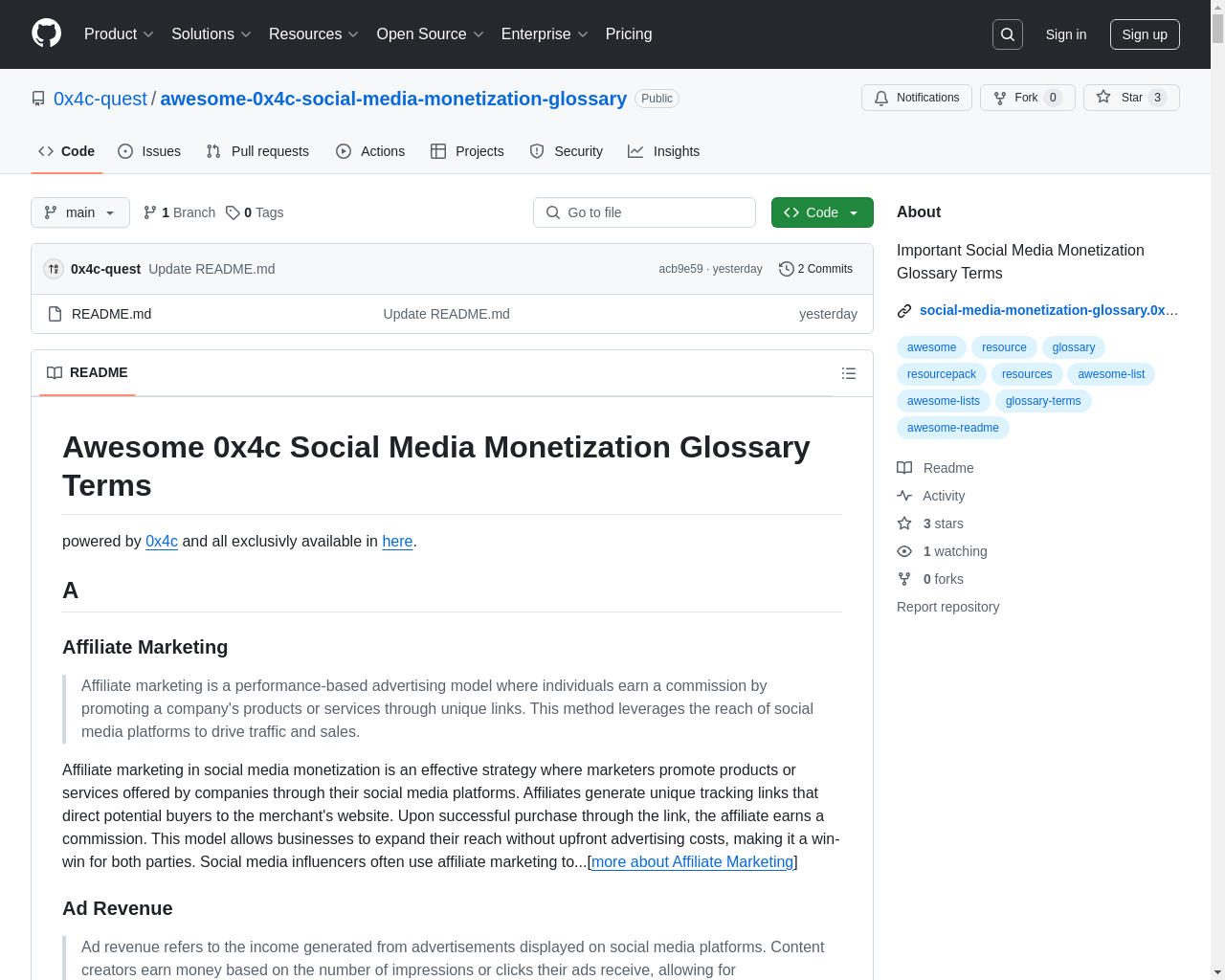
Task: Click the 'resource' topic tag
Action: [x=1004, y=347]
